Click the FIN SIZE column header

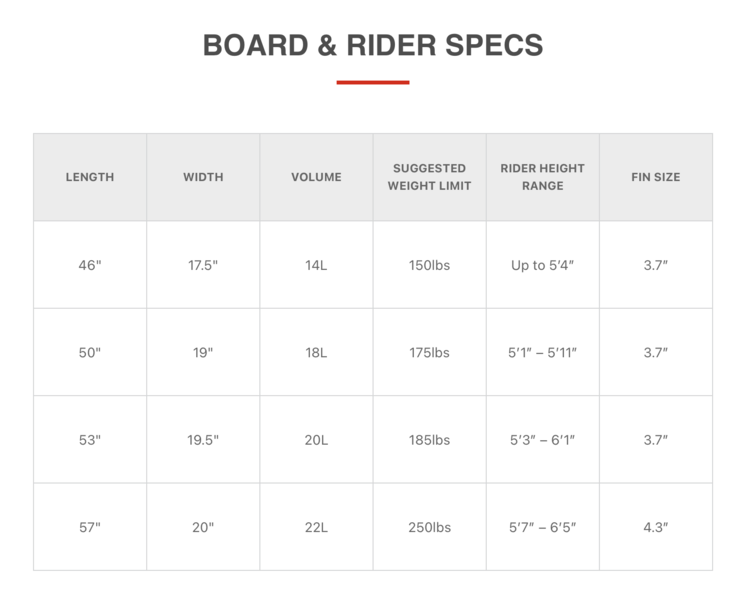click(x=655, y=177)
